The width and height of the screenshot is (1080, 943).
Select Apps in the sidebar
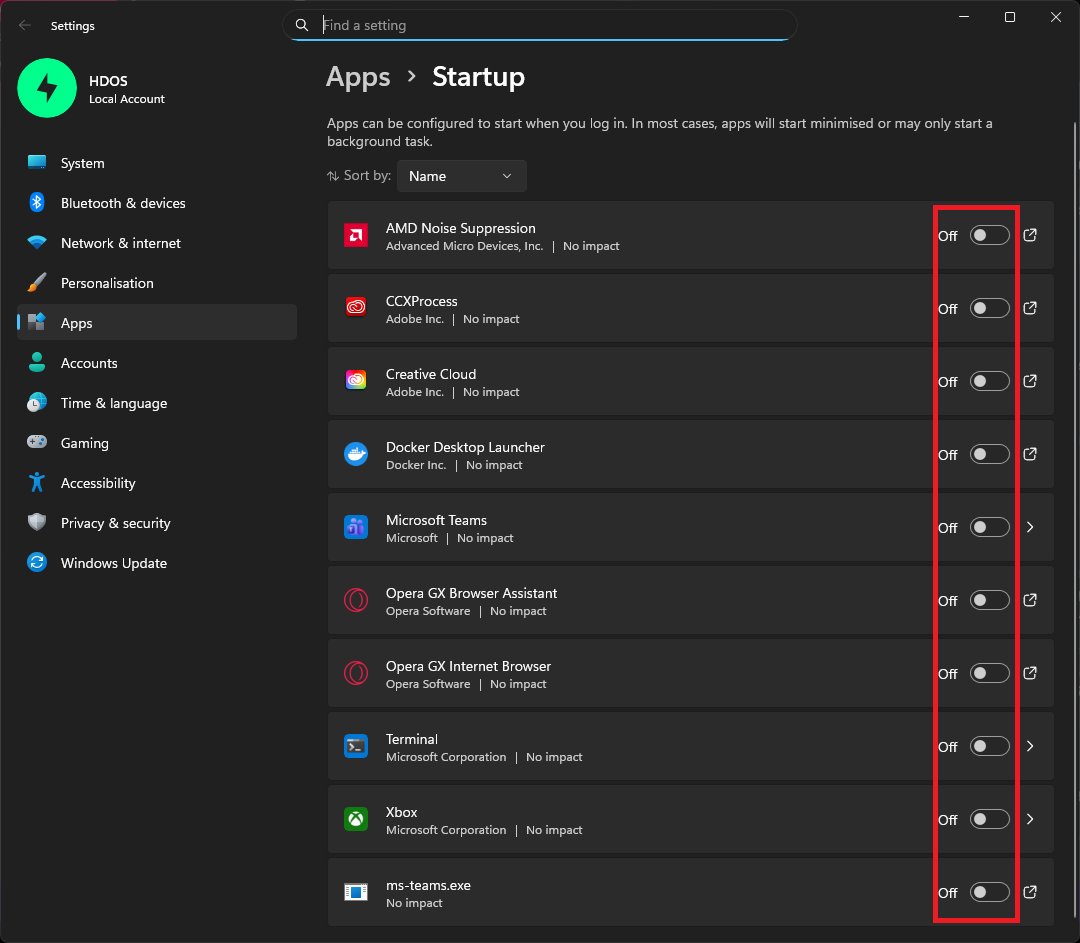coord(157,322)
